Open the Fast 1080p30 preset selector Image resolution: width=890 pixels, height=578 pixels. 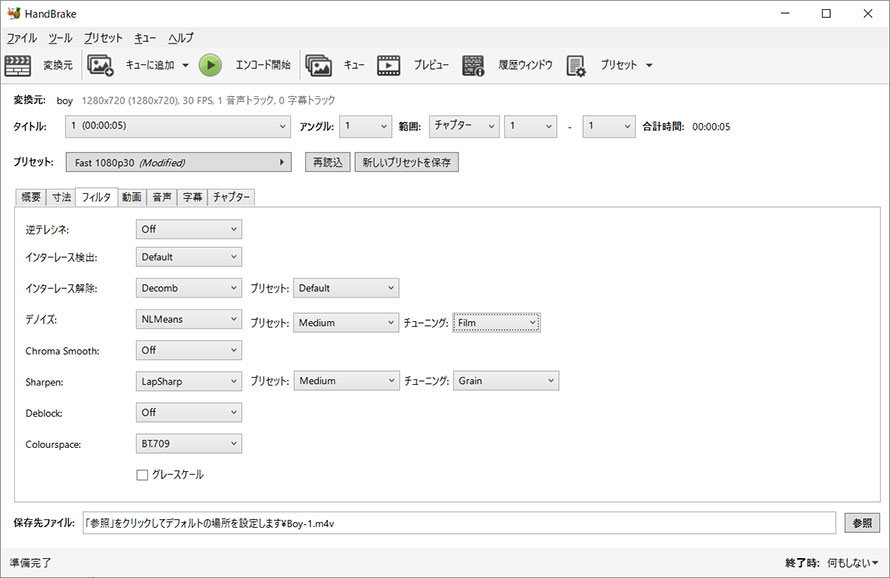tap(178, 162)
